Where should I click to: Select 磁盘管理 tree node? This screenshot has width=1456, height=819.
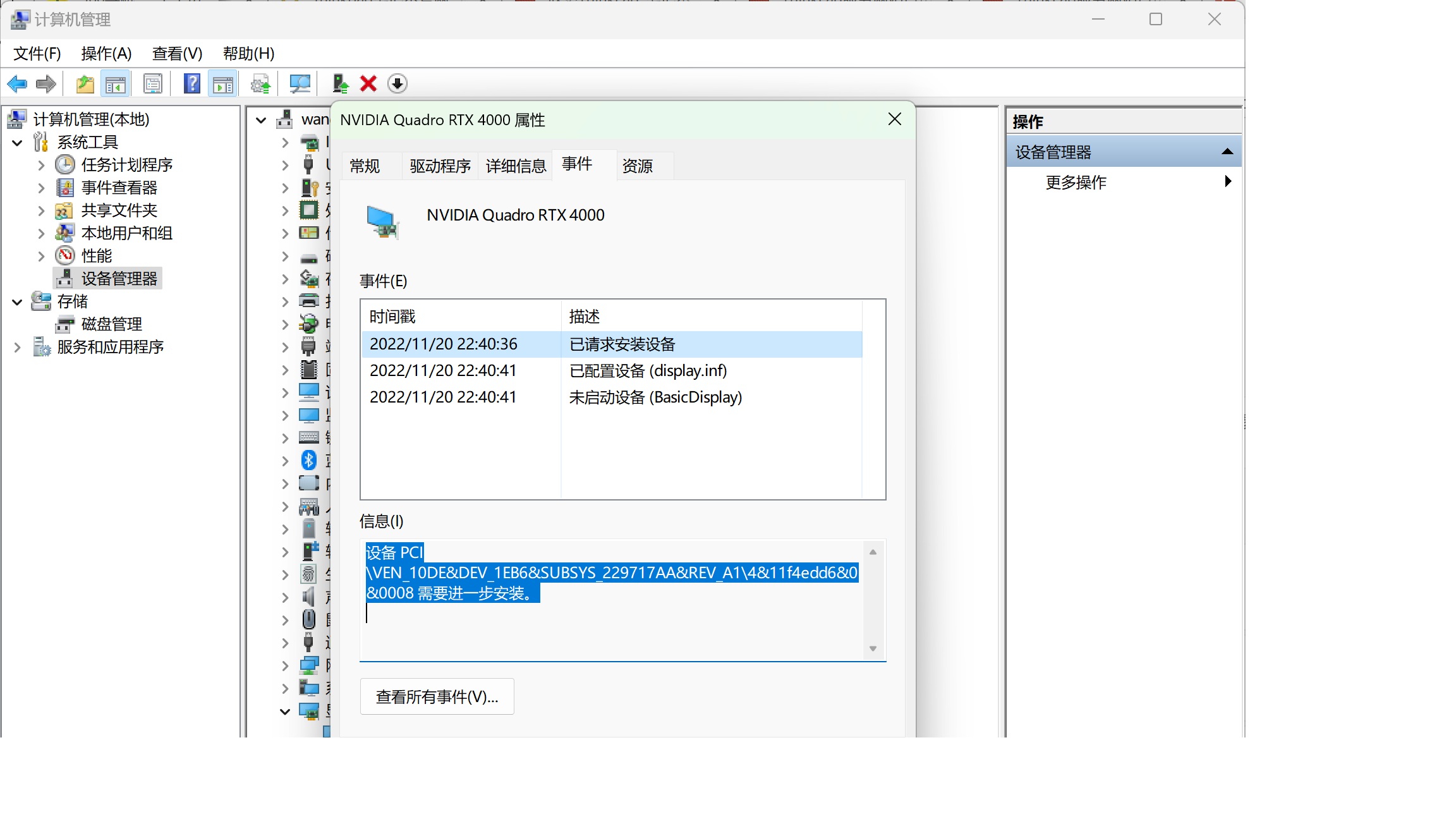(111, 324)
